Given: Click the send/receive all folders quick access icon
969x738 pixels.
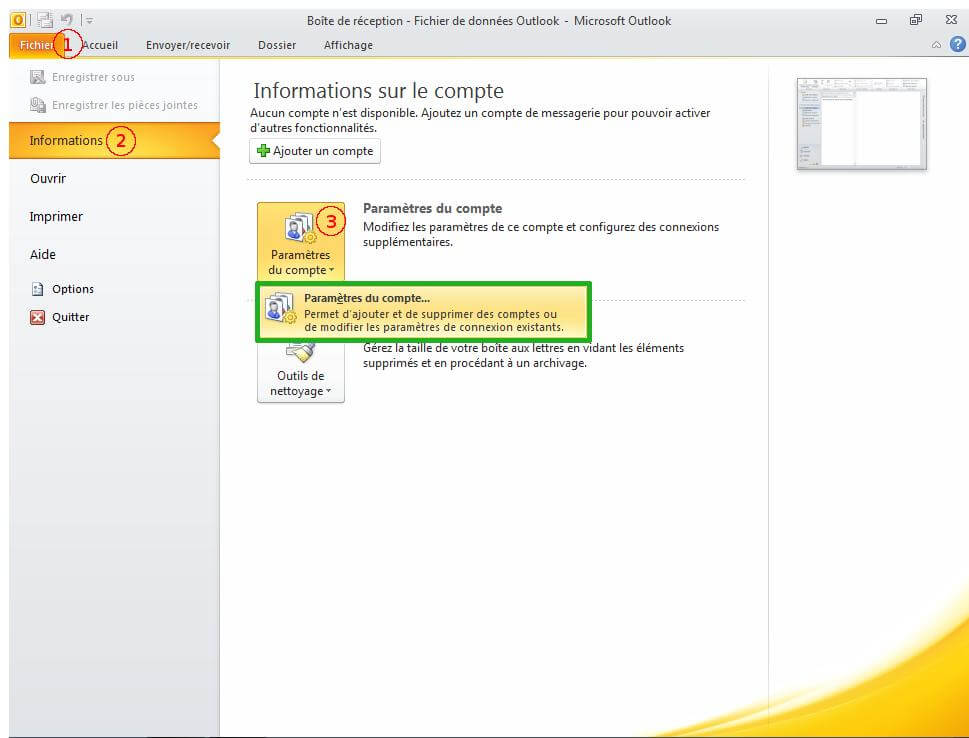Looking at the screenshot, I should pyautogui.click(x=45, y=20).
